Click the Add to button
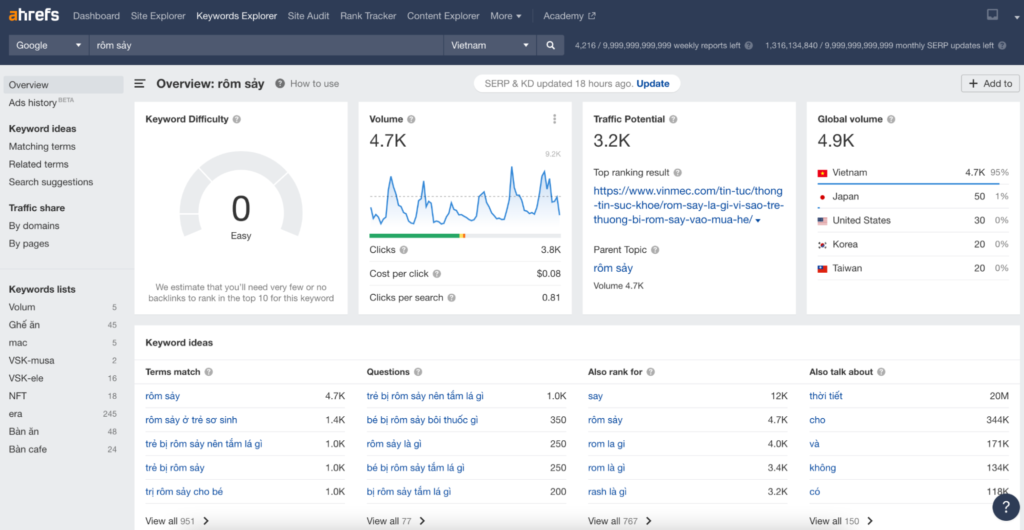 tap(990, 84)
